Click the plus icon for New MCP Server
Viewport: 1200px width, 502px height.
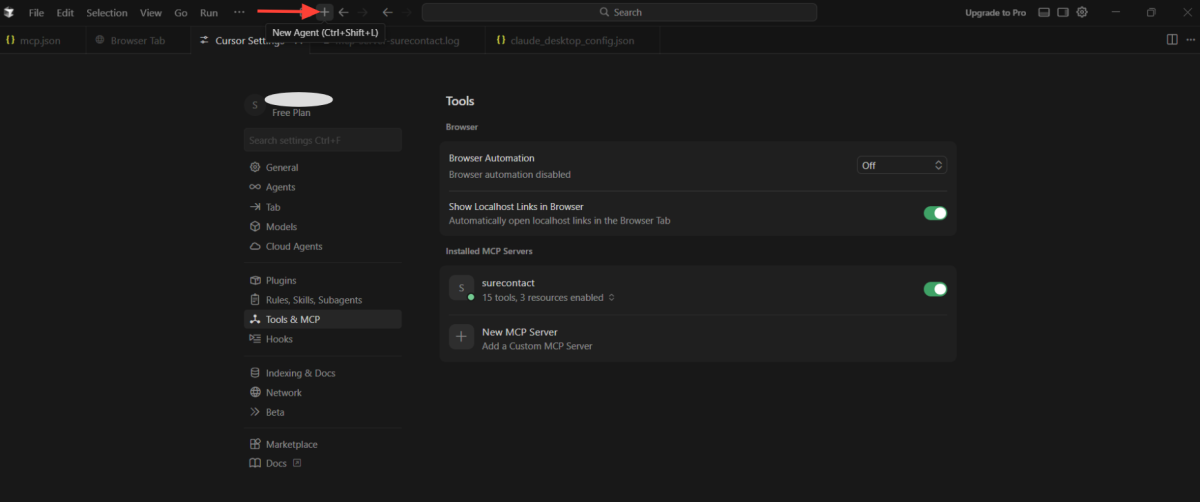(461, 338)
